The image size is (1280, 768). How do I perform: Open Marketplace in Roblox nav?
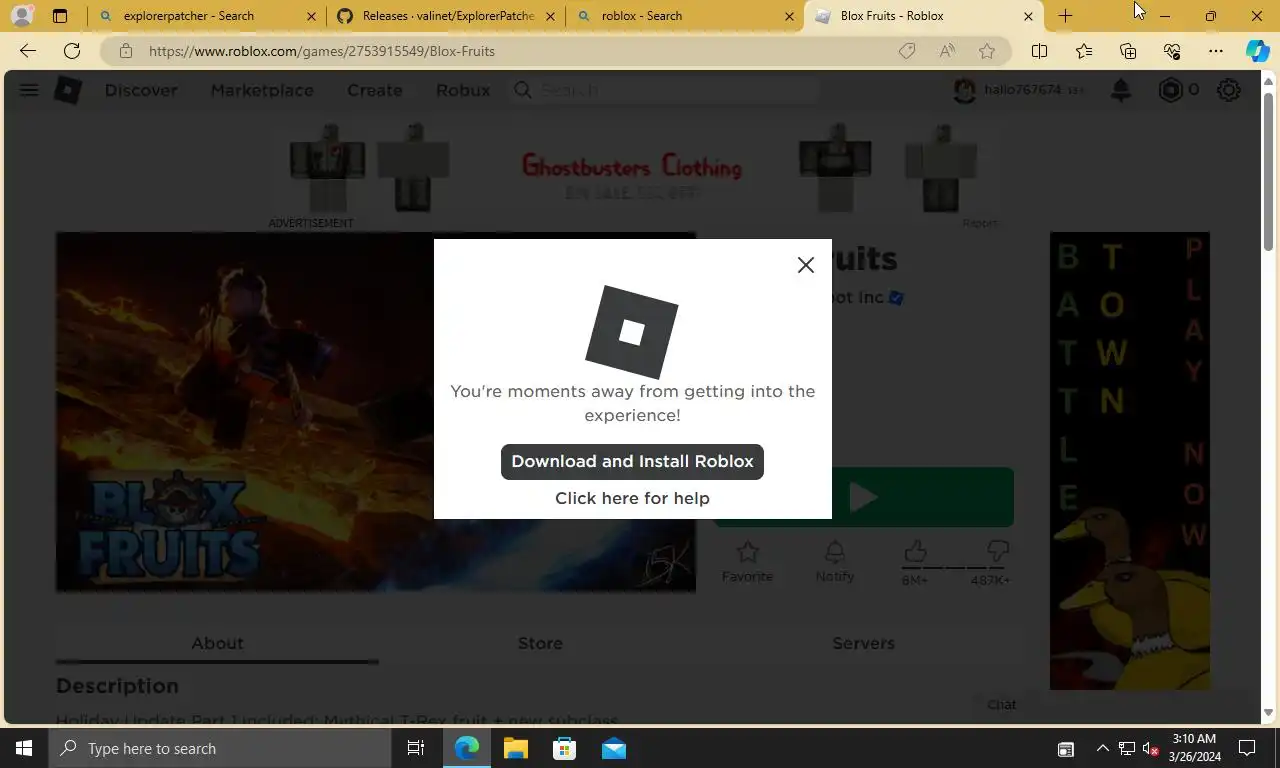(x=262, y=90)
